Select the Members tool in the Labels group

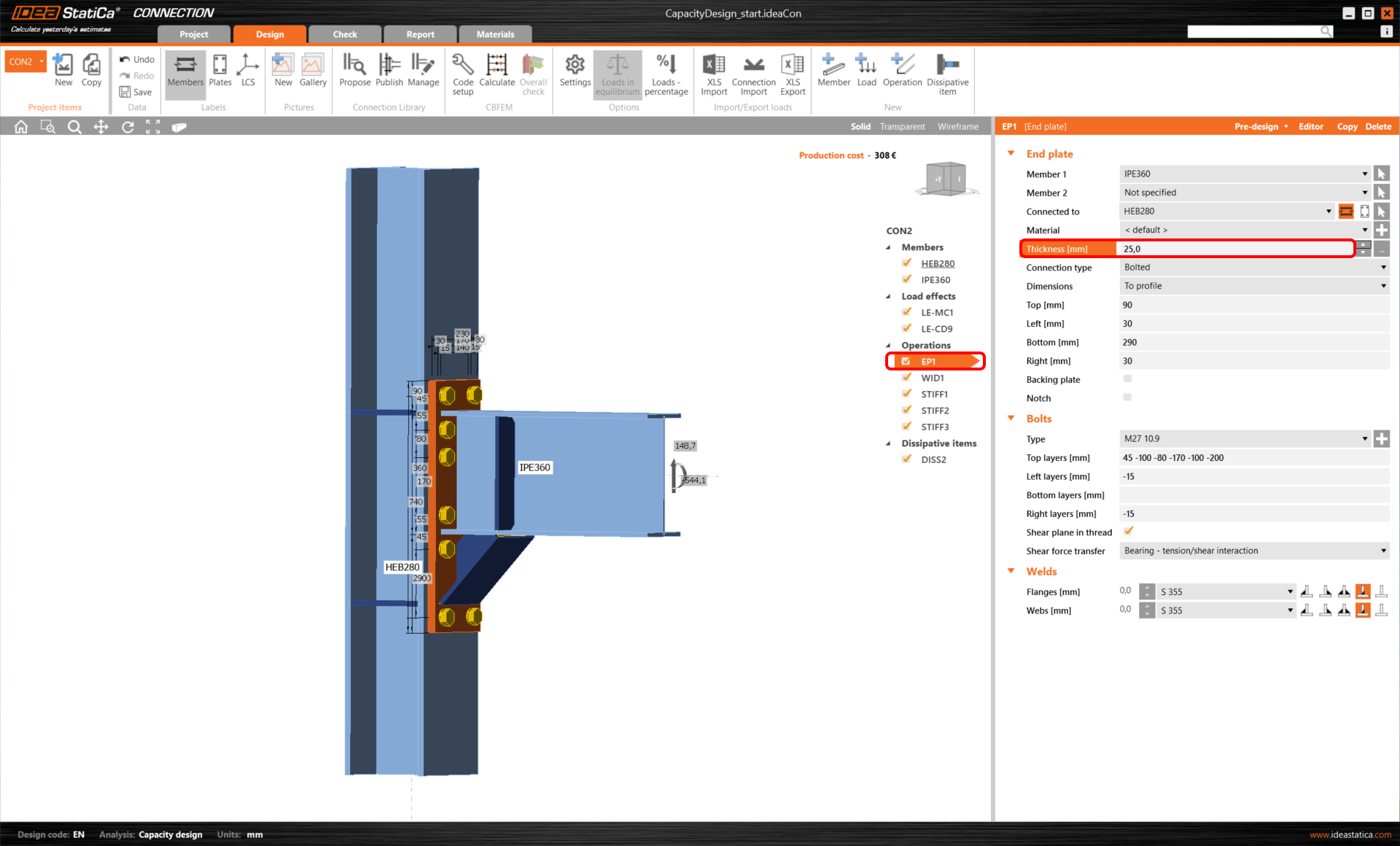tap(184, 73)
